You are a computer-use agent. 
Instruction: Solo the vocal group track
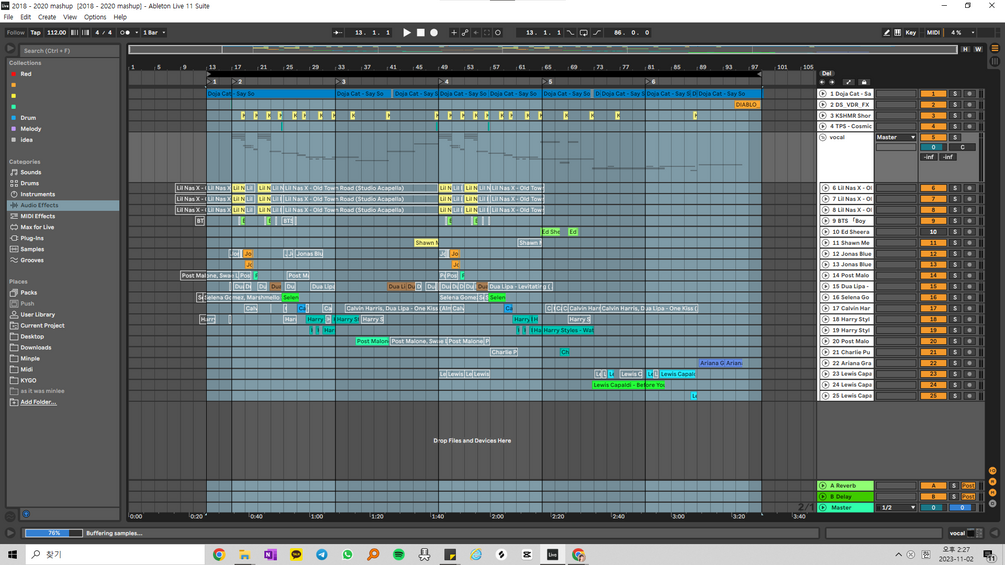(955, 137)
